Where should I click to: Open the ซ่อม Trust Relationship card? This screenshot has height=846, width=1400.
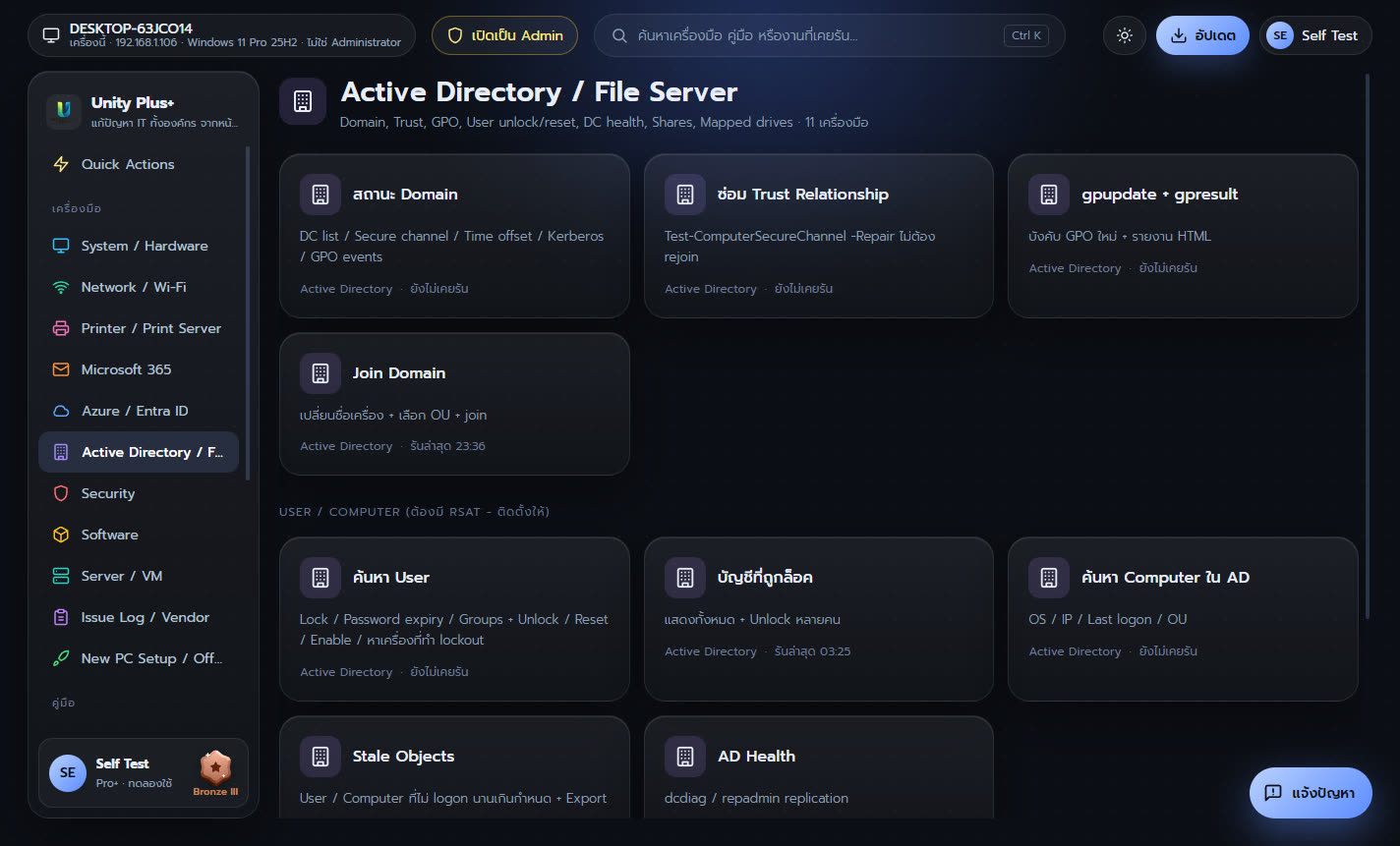819,236
